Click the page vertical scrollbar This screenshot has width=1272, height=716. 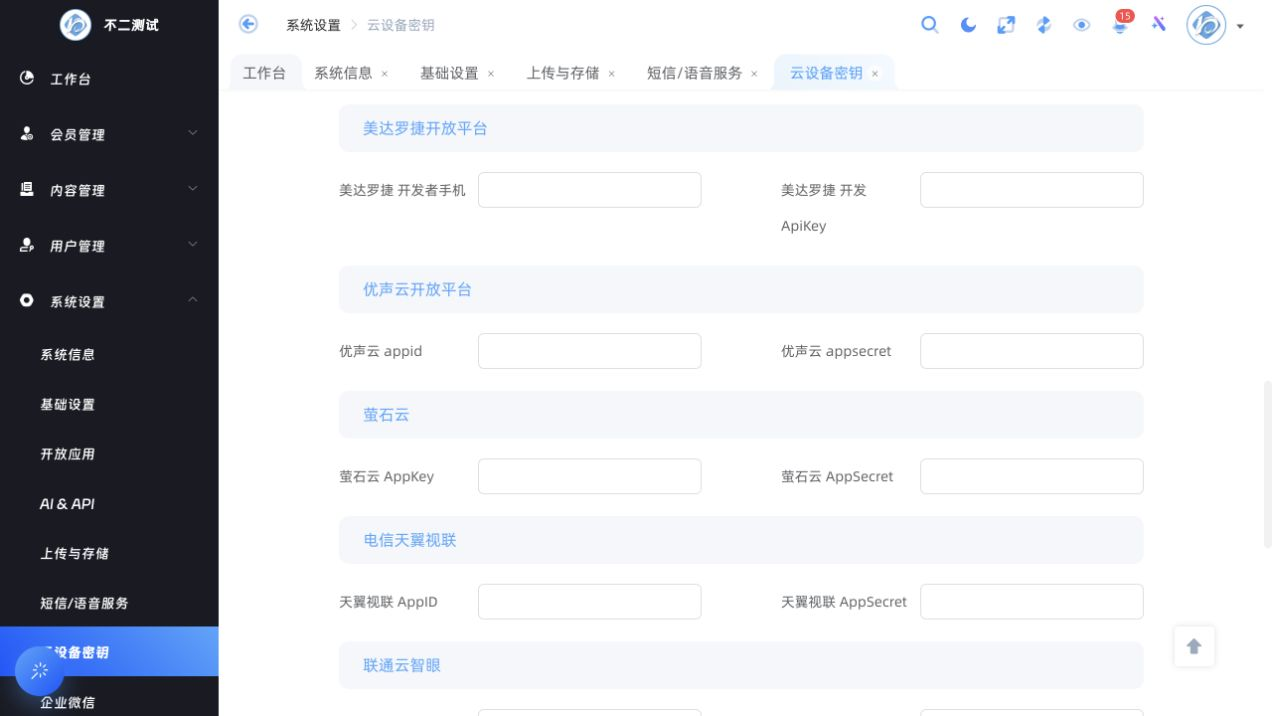click(1268, 464)
